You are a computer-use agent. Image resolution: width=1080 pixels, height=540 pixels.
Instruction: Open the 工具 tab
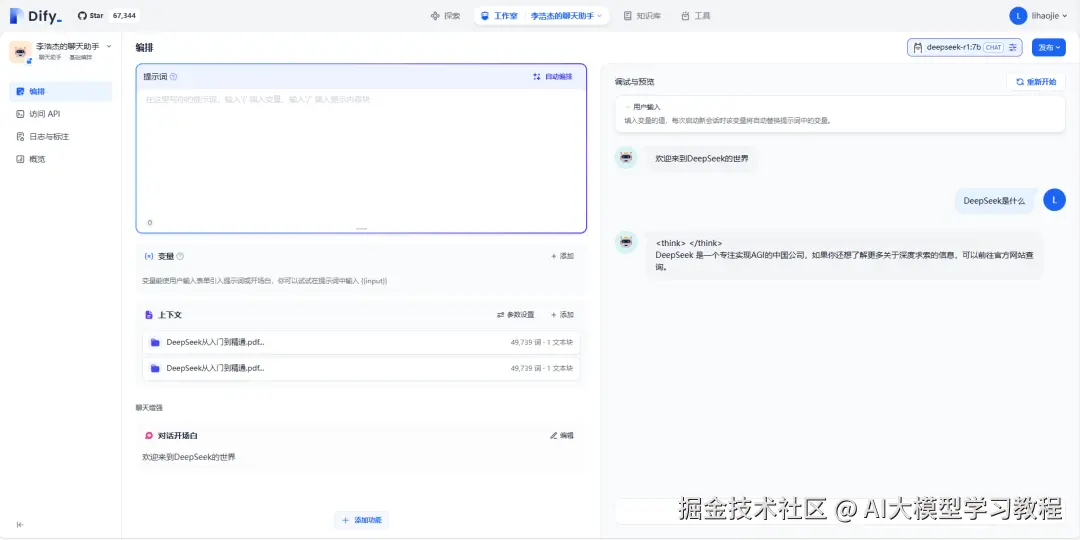[695, 16]
